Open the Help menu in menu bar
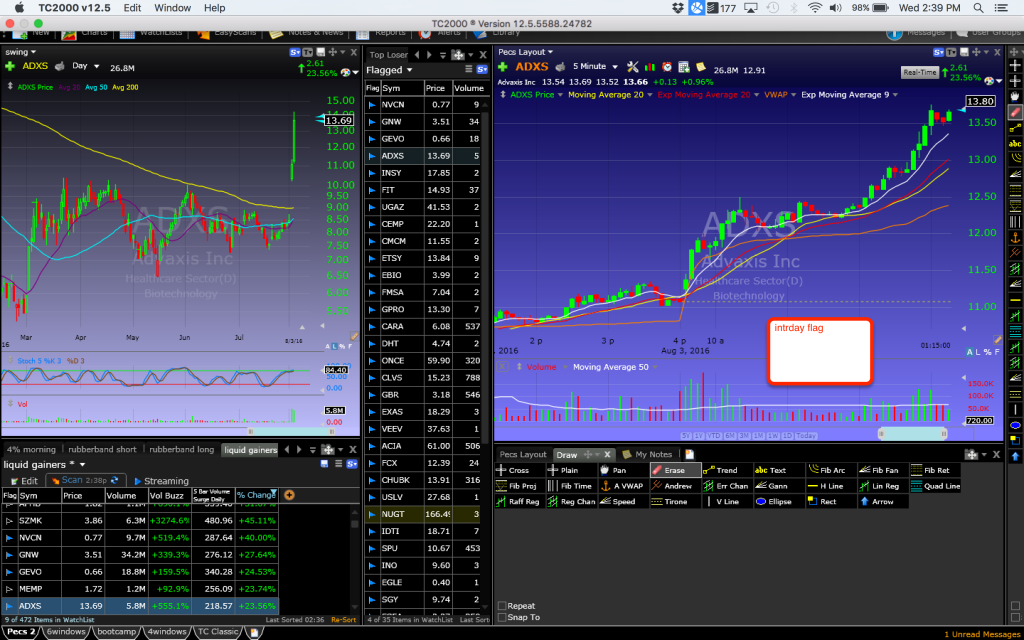Screen dimensions: 1024x640 pyautogui.click(x=214, y=8)
